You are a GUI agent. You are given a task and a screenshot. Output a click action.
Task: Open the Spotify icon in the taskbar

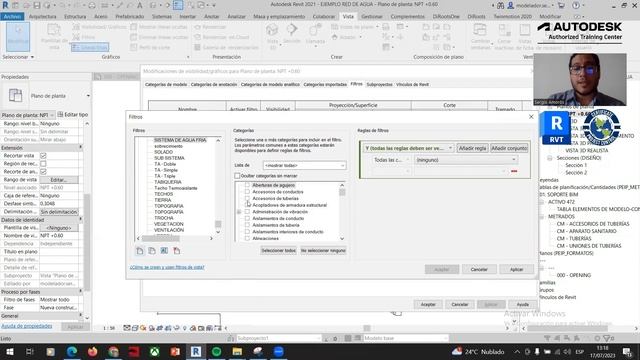point(216,351)
